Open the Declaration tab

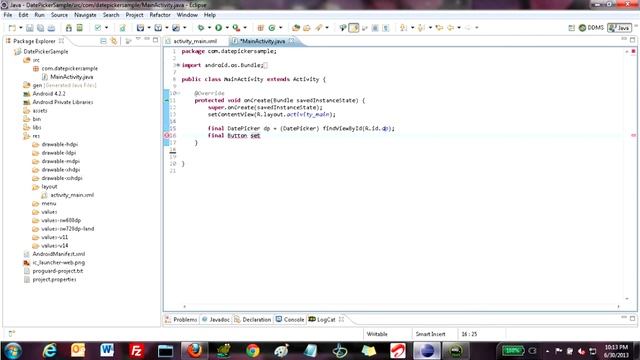(253, 320)
